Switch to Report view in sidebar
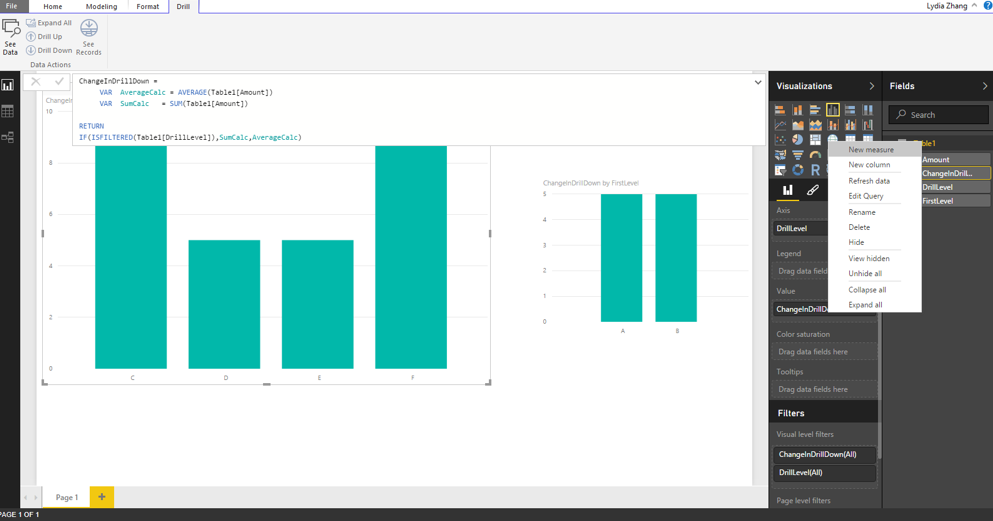Image resolution: width=993 pixels, height=521 pixels. point(8,85)
